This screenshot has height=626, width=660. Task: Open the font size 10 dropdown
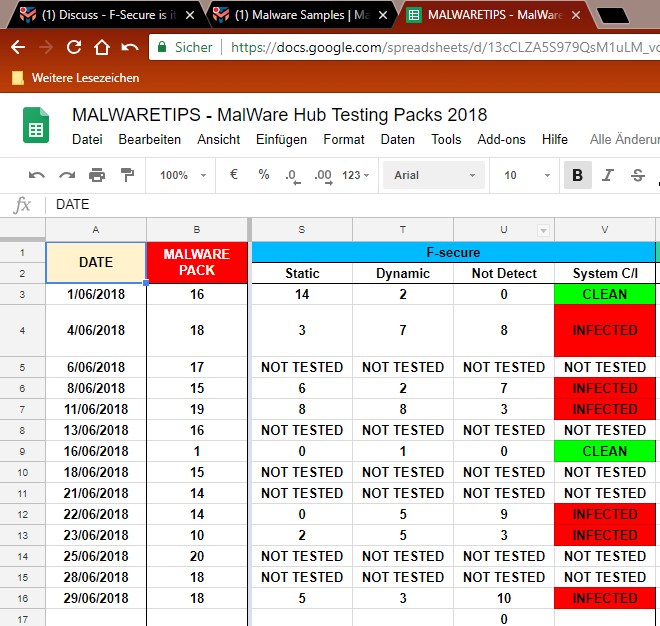[522, 175]
